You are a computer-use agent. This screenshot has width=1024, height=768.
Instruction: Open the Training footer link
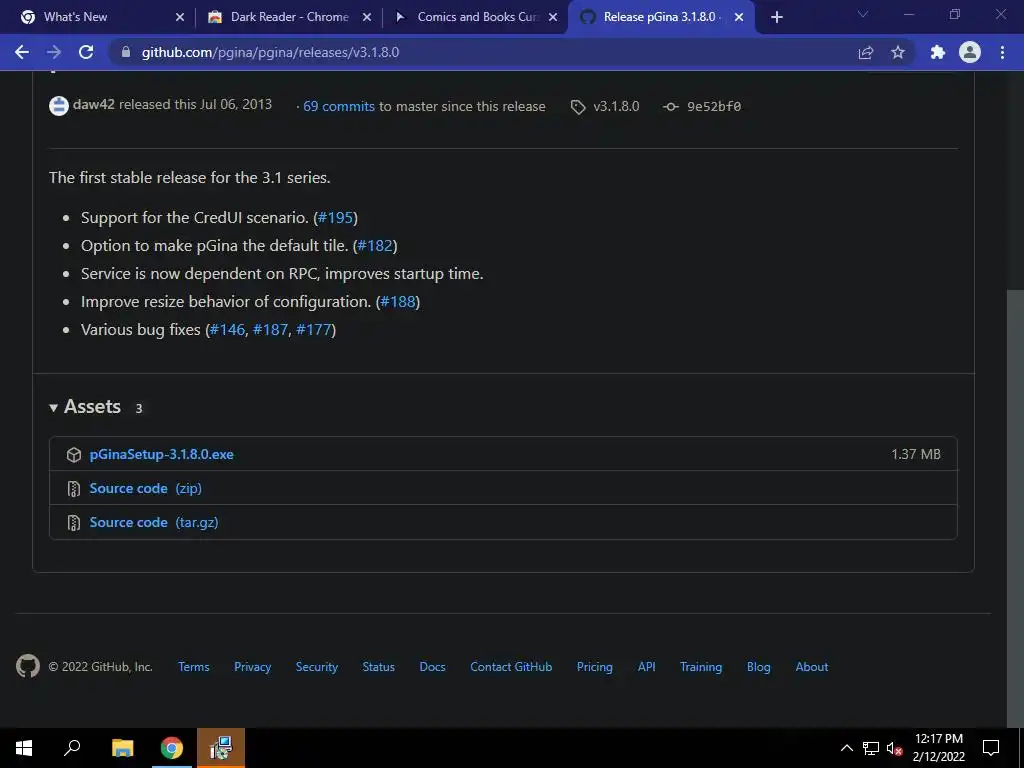tap(701, 667)
